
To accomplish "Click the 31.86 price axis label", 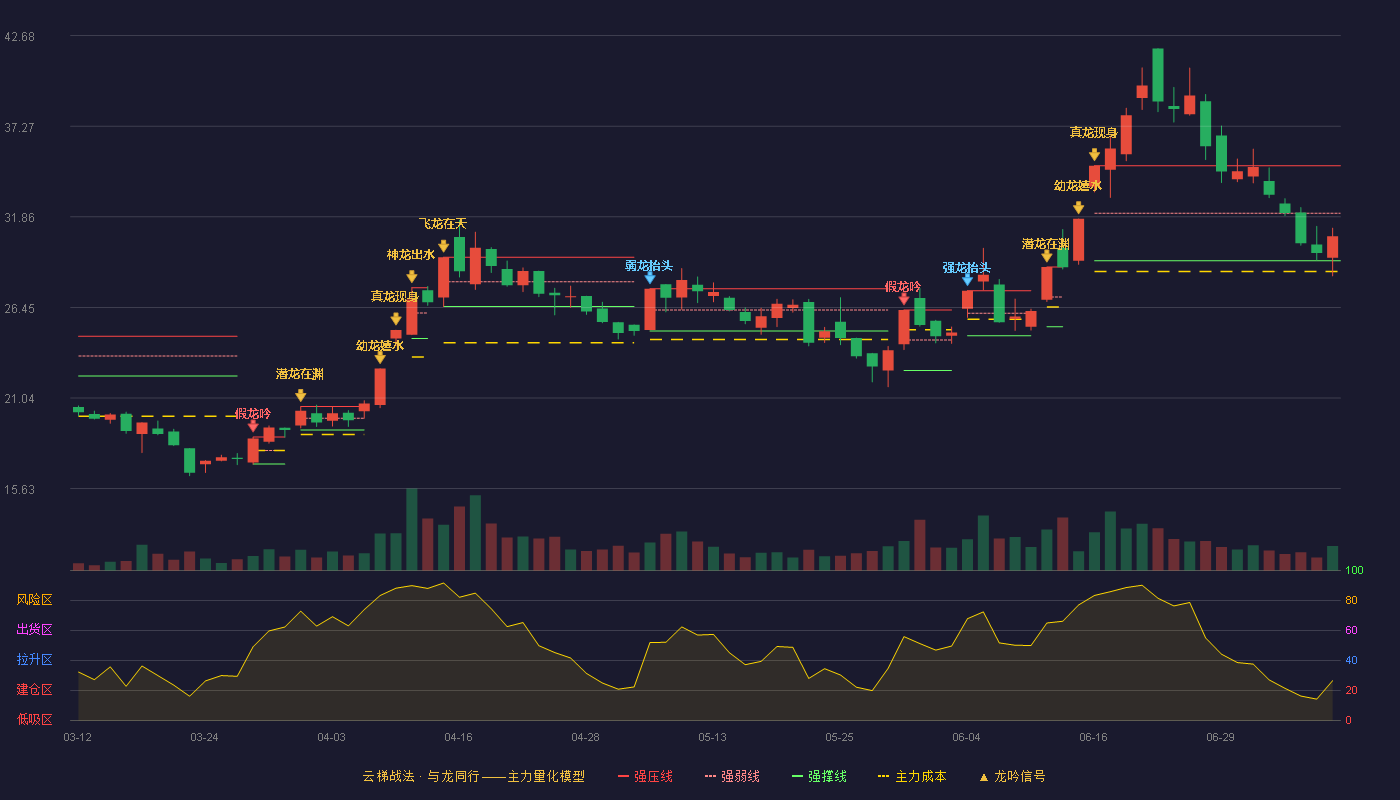I will 19,218.
